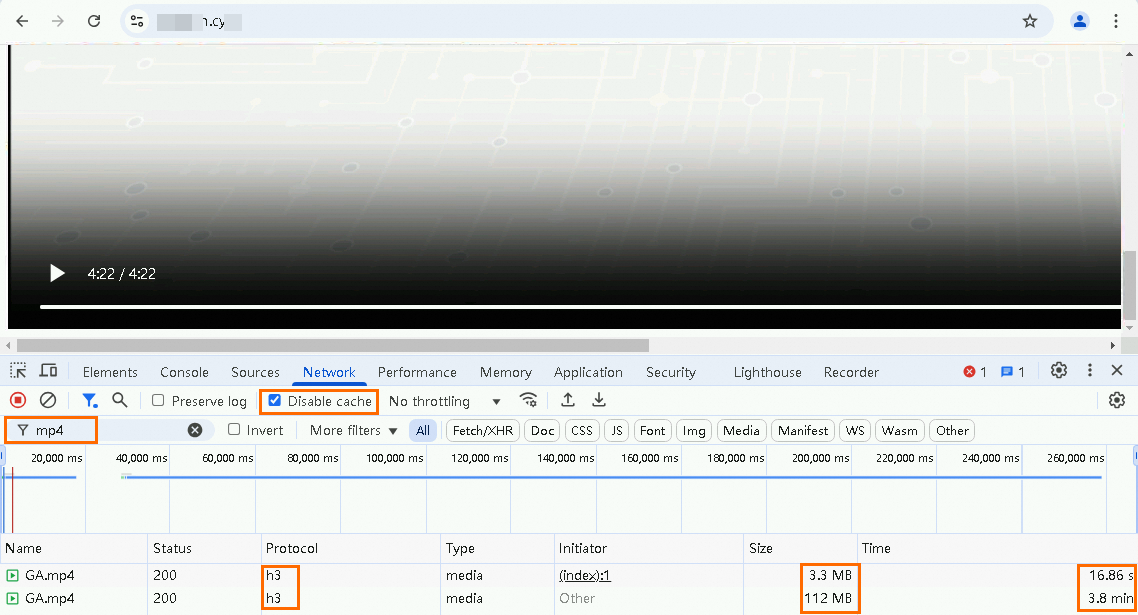This screenshot has width=1138, height=615.
Task: Go back to the previous page
Action: coord(22,21)
